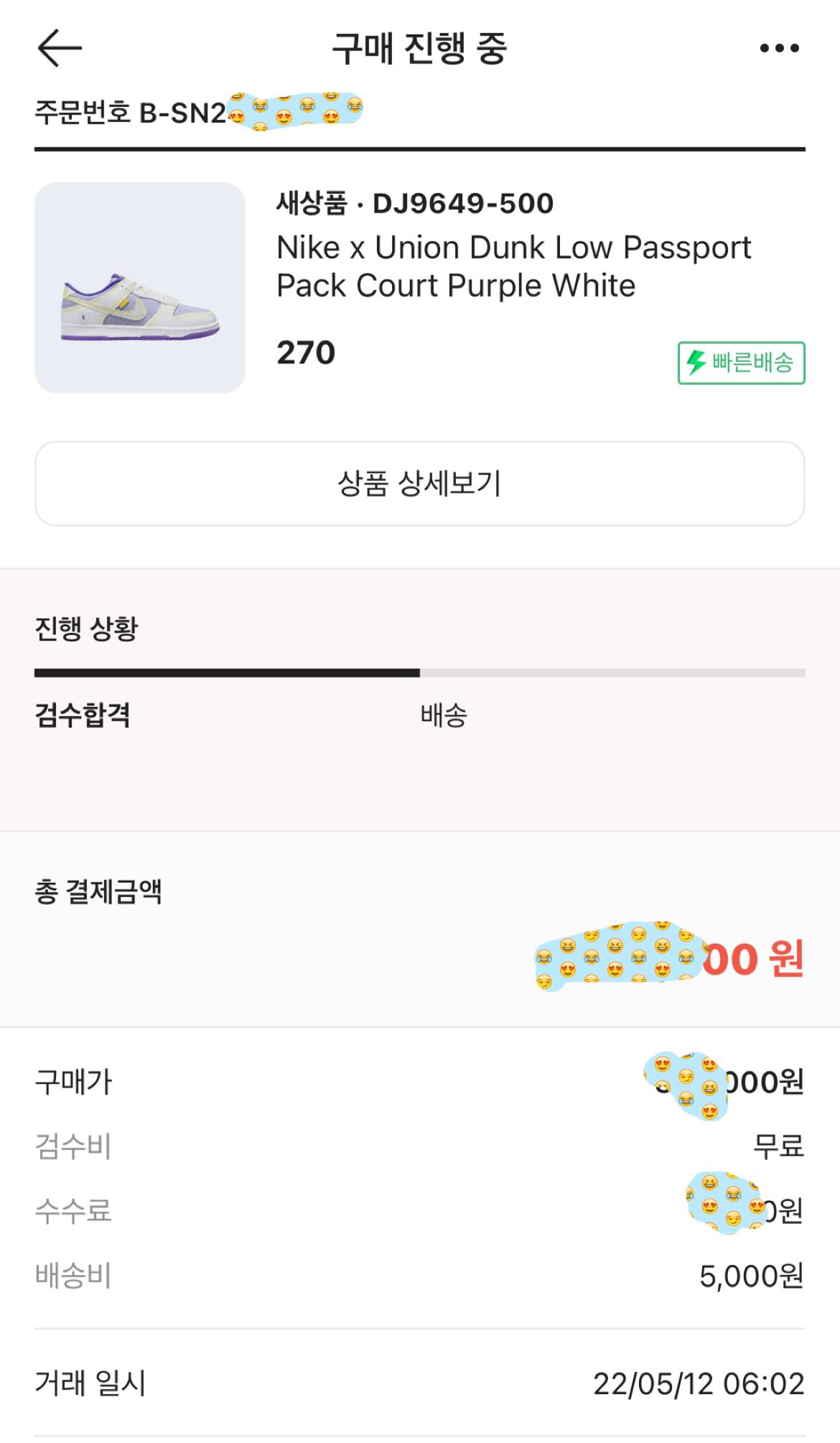Tap the 배송비 5,000원 shipping fee
Image resolution: width=840 pixels, height=1443 pixels.
[751, 1276]
